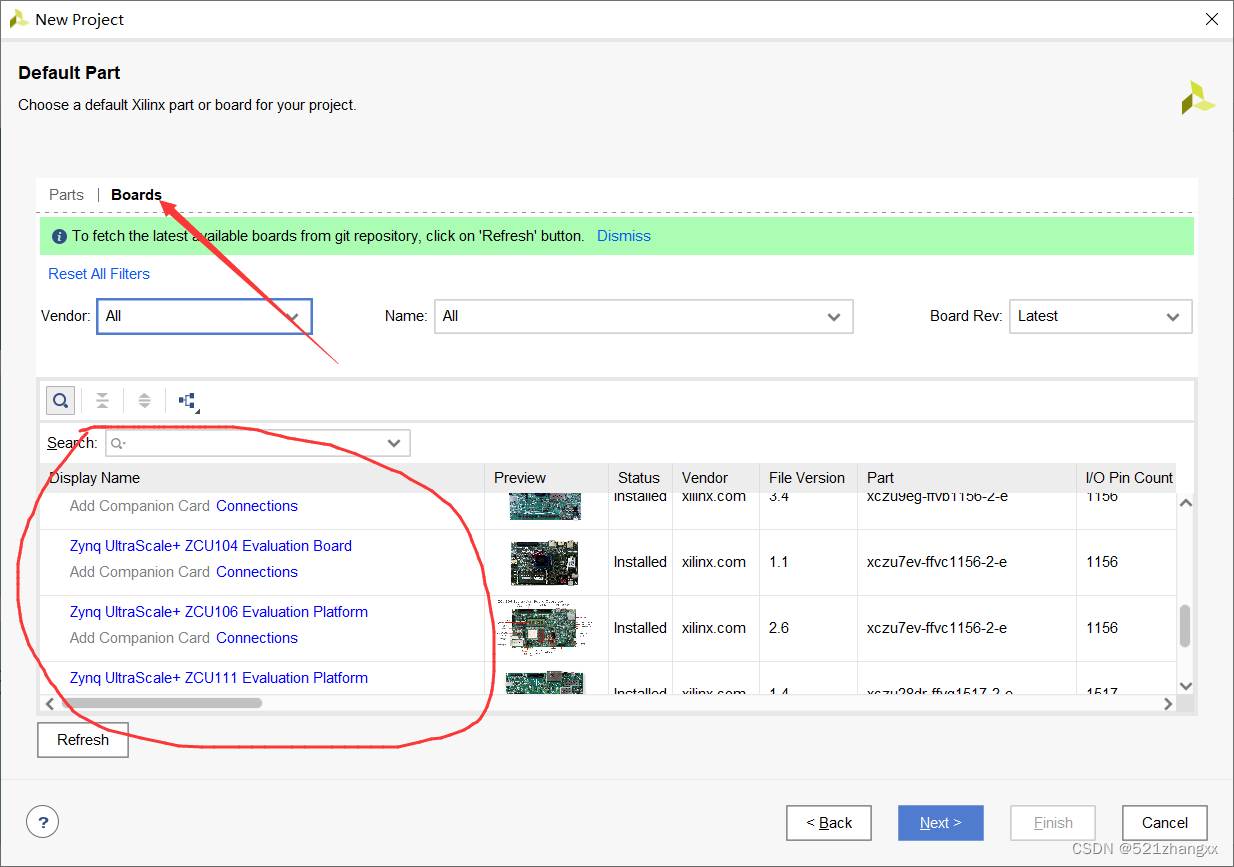Viewport: 1234px width, 867px height.
Task: Click file version 1.1 cell
Action: 778,562
